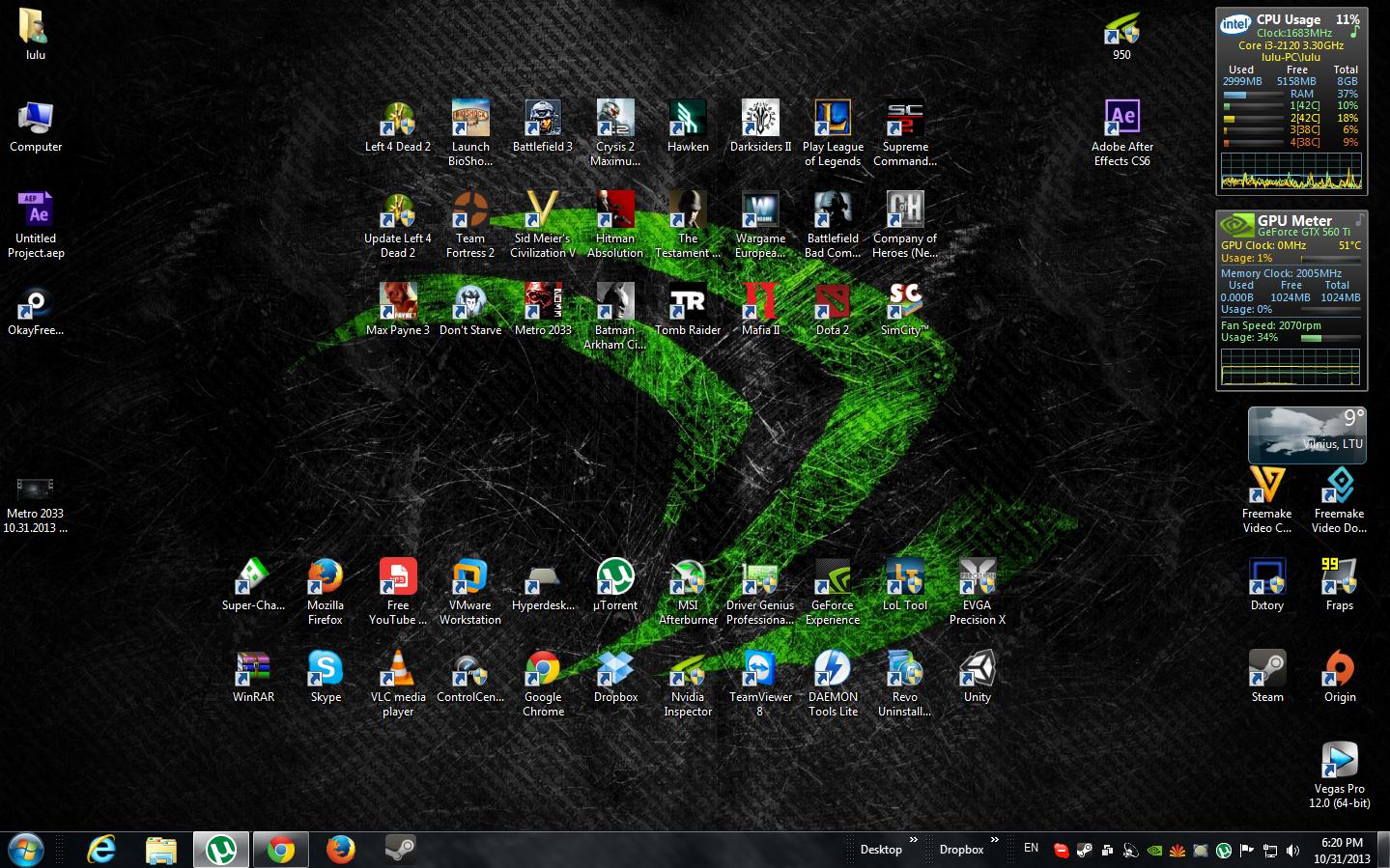Viewport: 1390px width, 868px height.
Task: Open the Dxtory desktop icon
Action: click(x=1267, y=585)
